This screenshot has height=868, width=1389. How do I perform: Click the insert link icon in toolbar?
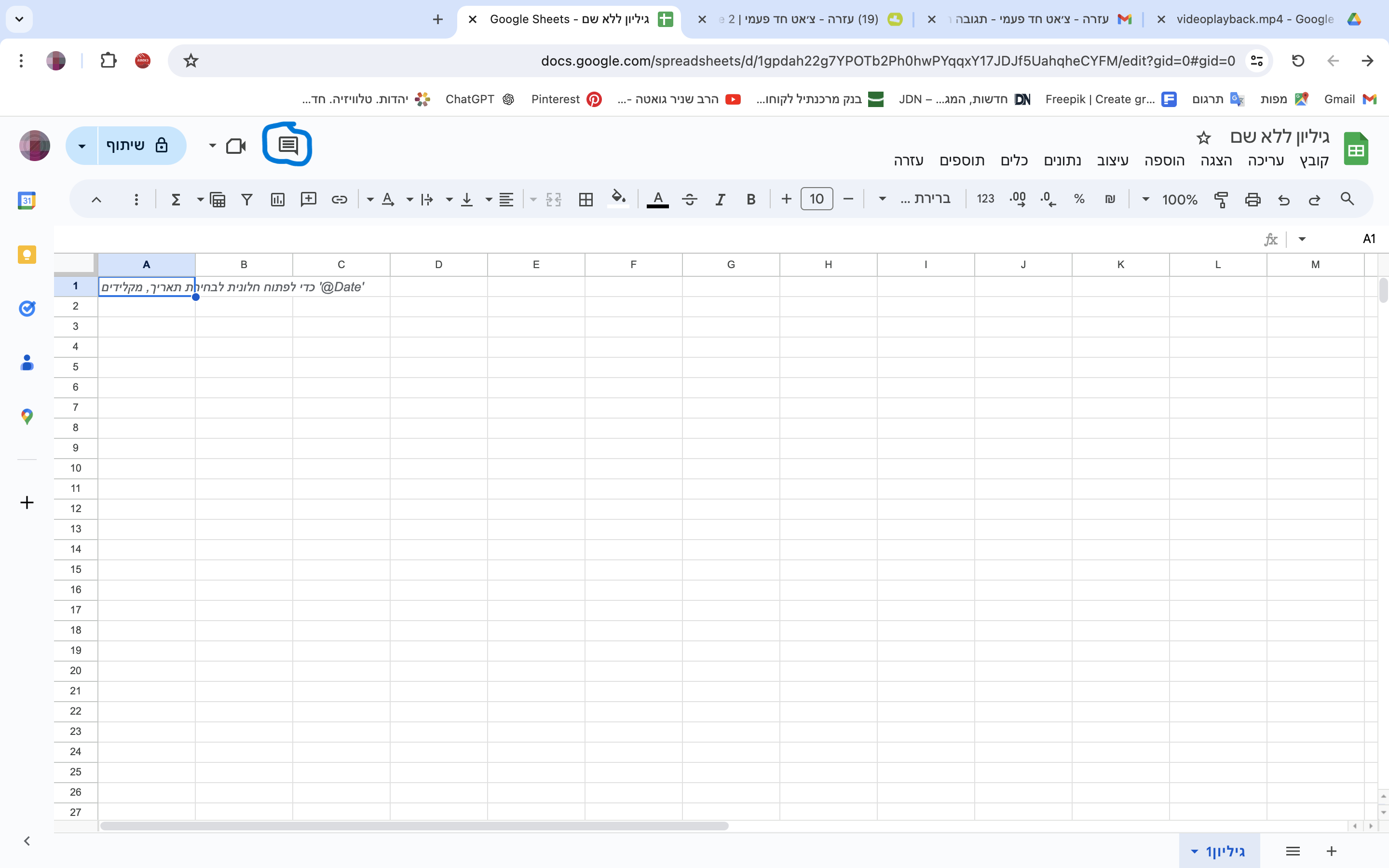point(339,199)
